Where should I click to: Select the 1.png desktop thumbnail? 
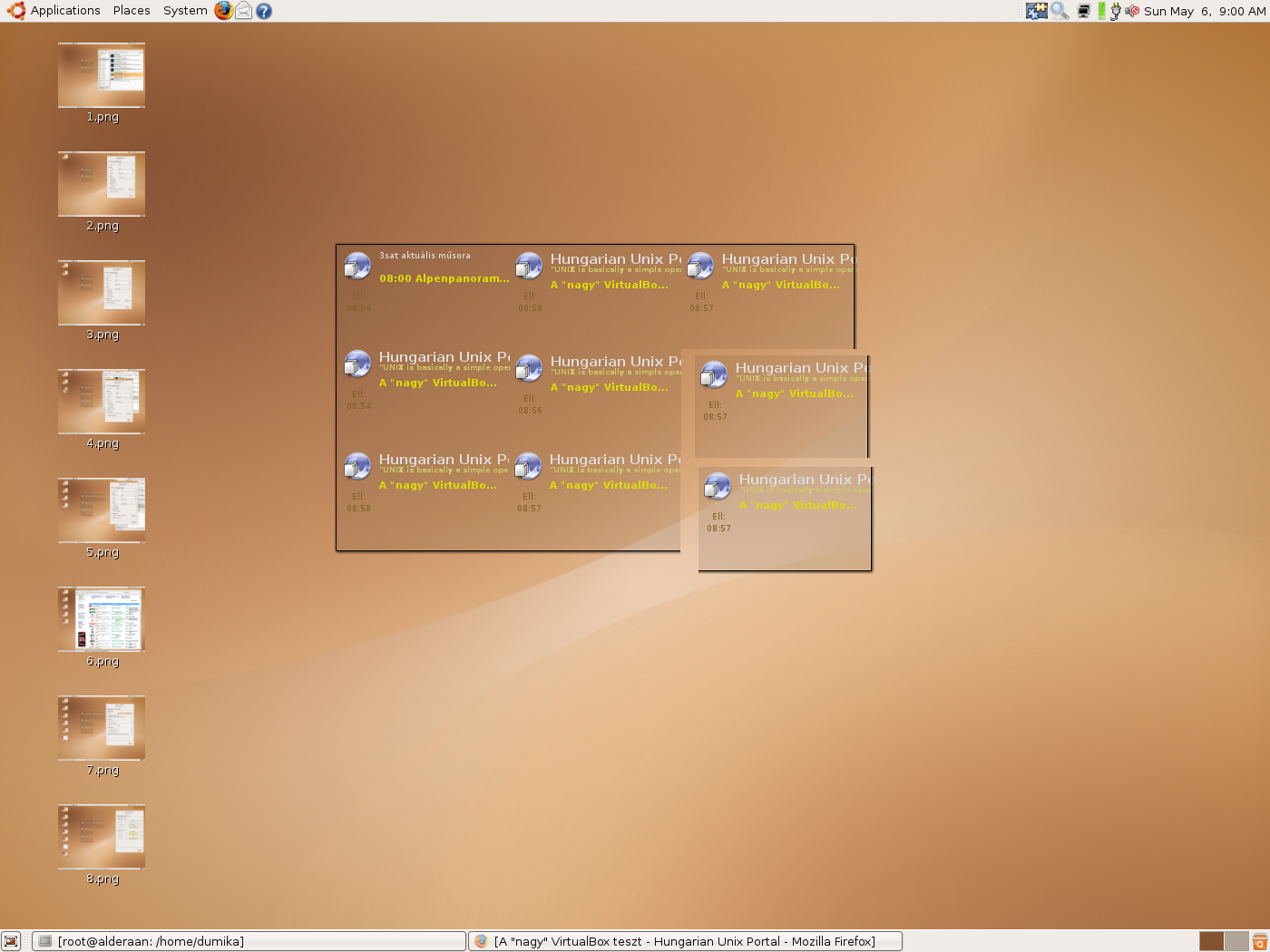coord(102,75)
